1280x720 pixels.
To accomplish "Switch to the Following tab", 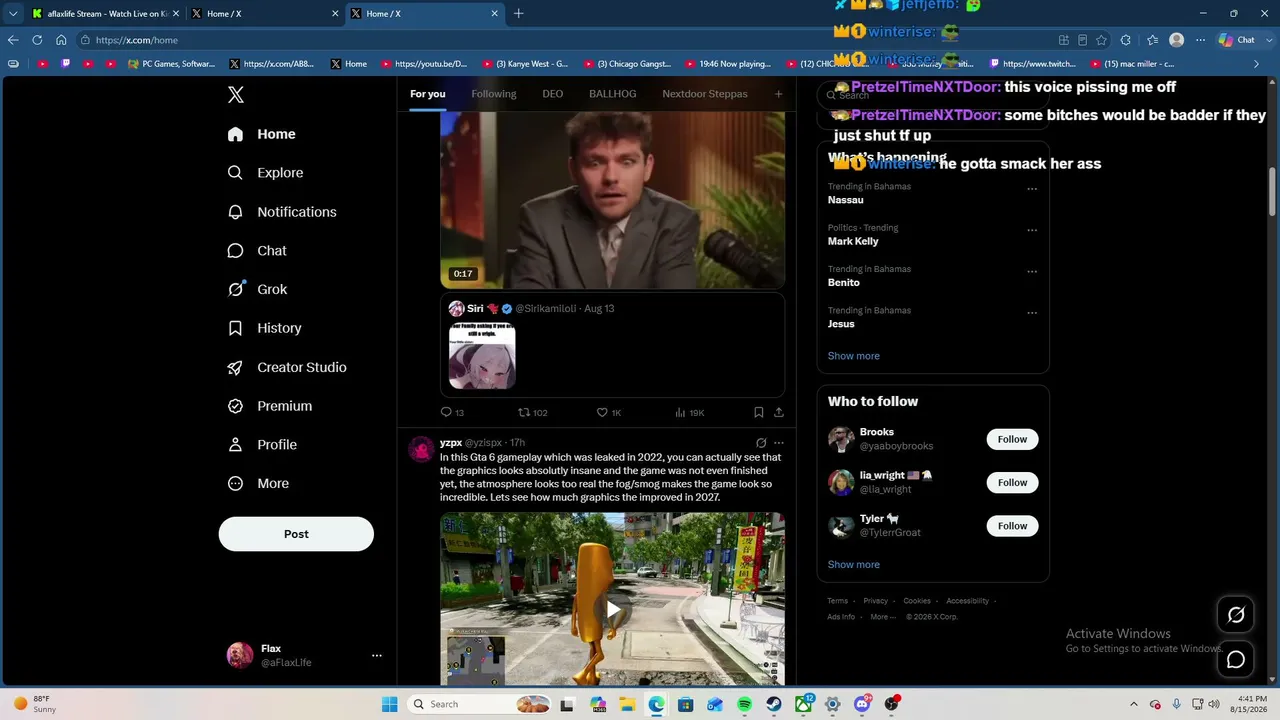I will pos(494,94).
